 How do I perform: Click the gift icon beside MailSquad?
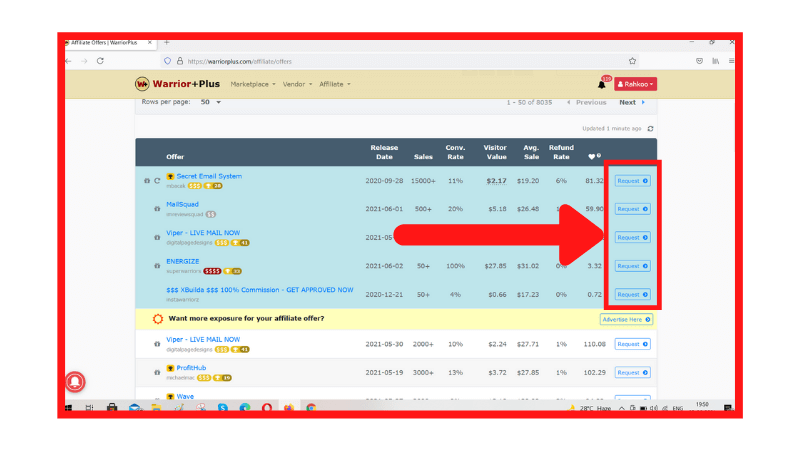[157, 209]
